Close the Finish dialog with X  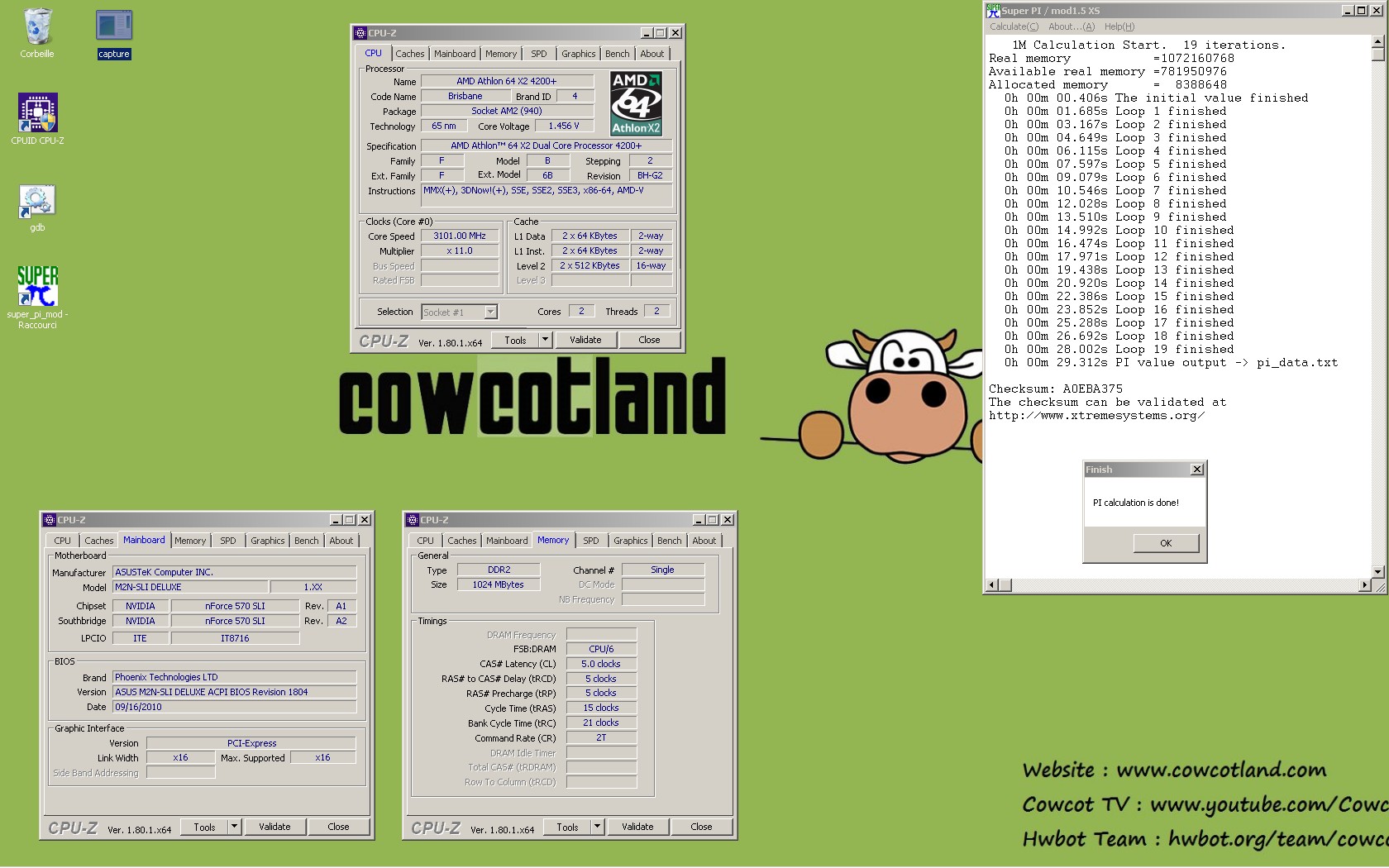[1196, 469]
